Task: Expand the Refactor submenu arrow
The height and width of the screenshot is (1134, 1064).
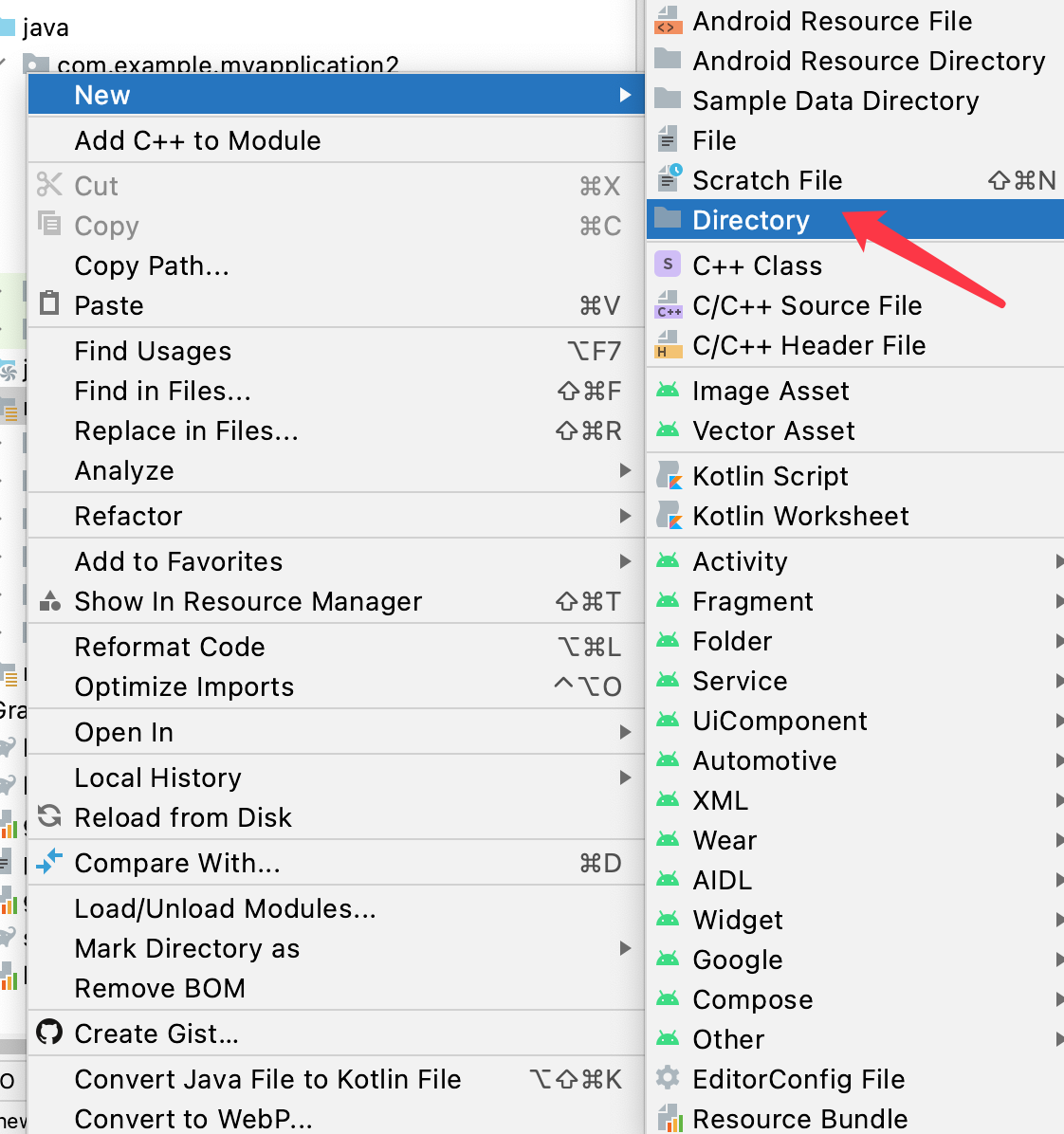Action: coord(625,516)
